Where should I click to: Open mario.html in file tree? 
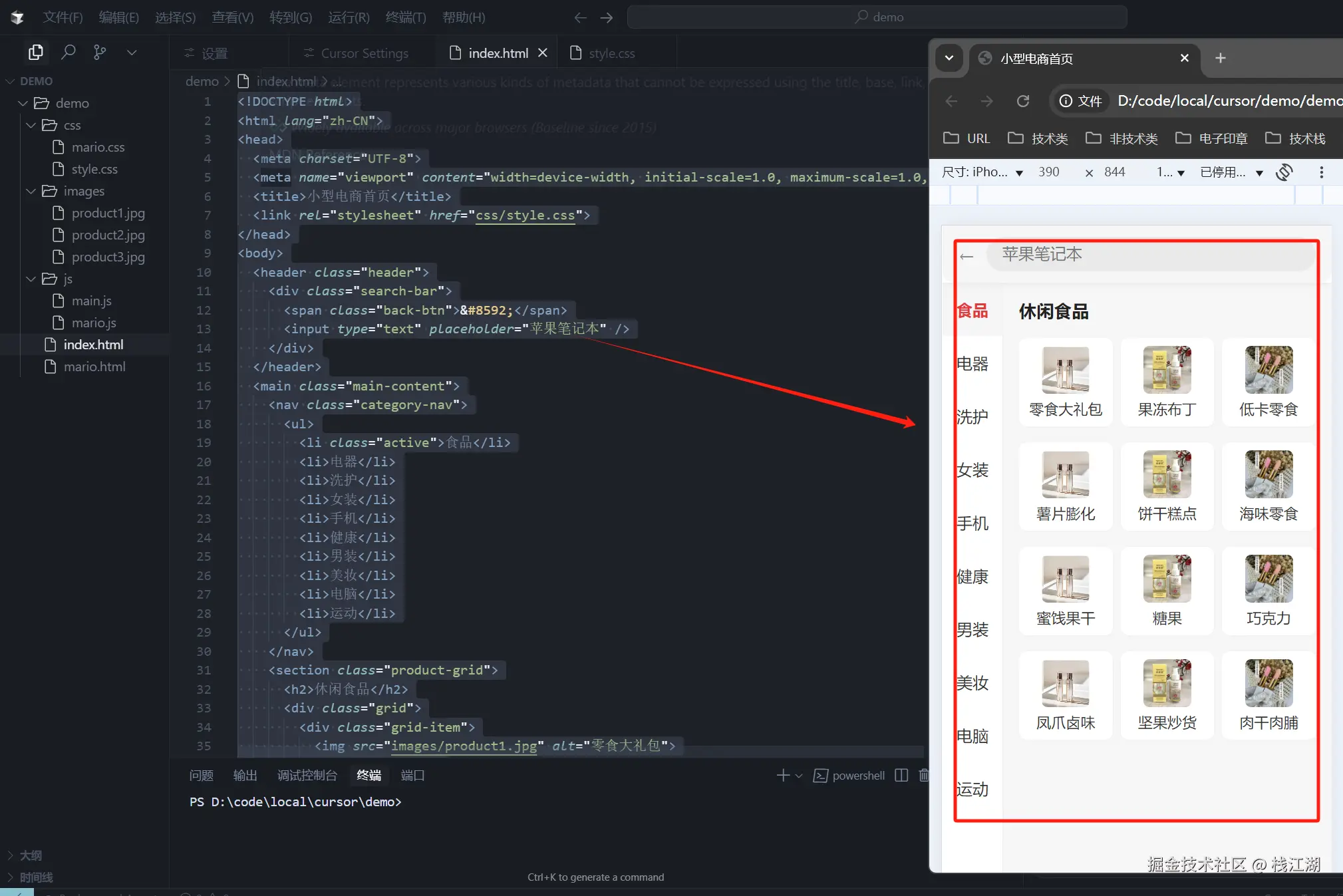[x=94, y=367]
